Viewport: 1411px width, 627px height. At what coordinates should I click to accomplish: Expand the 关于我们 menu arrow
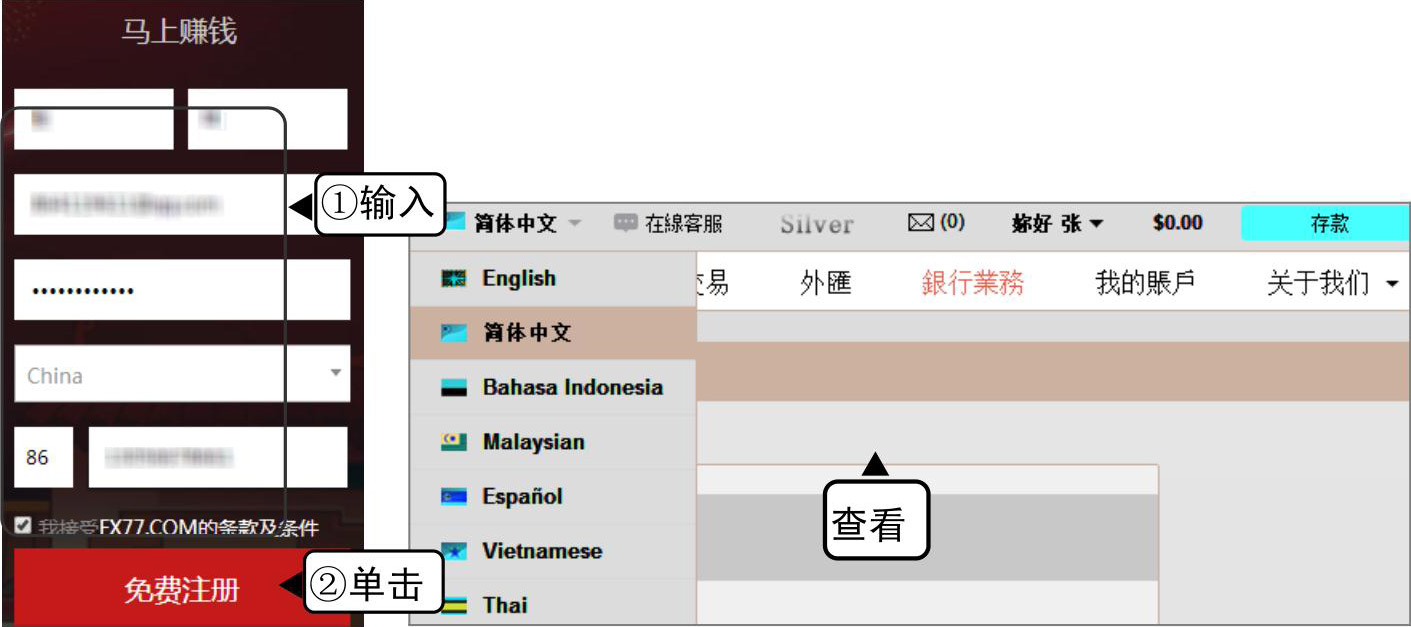point(1392,285)
